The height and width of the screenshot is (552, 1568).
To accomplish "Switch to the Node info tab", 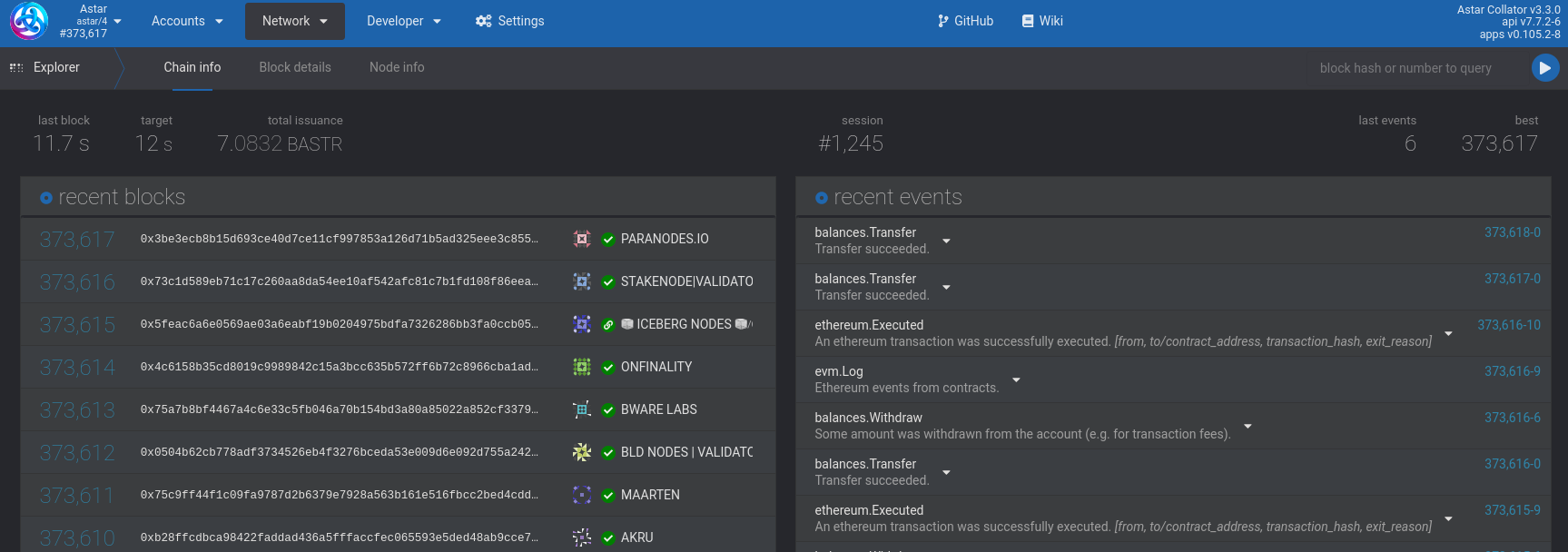I will pos(397,68).
